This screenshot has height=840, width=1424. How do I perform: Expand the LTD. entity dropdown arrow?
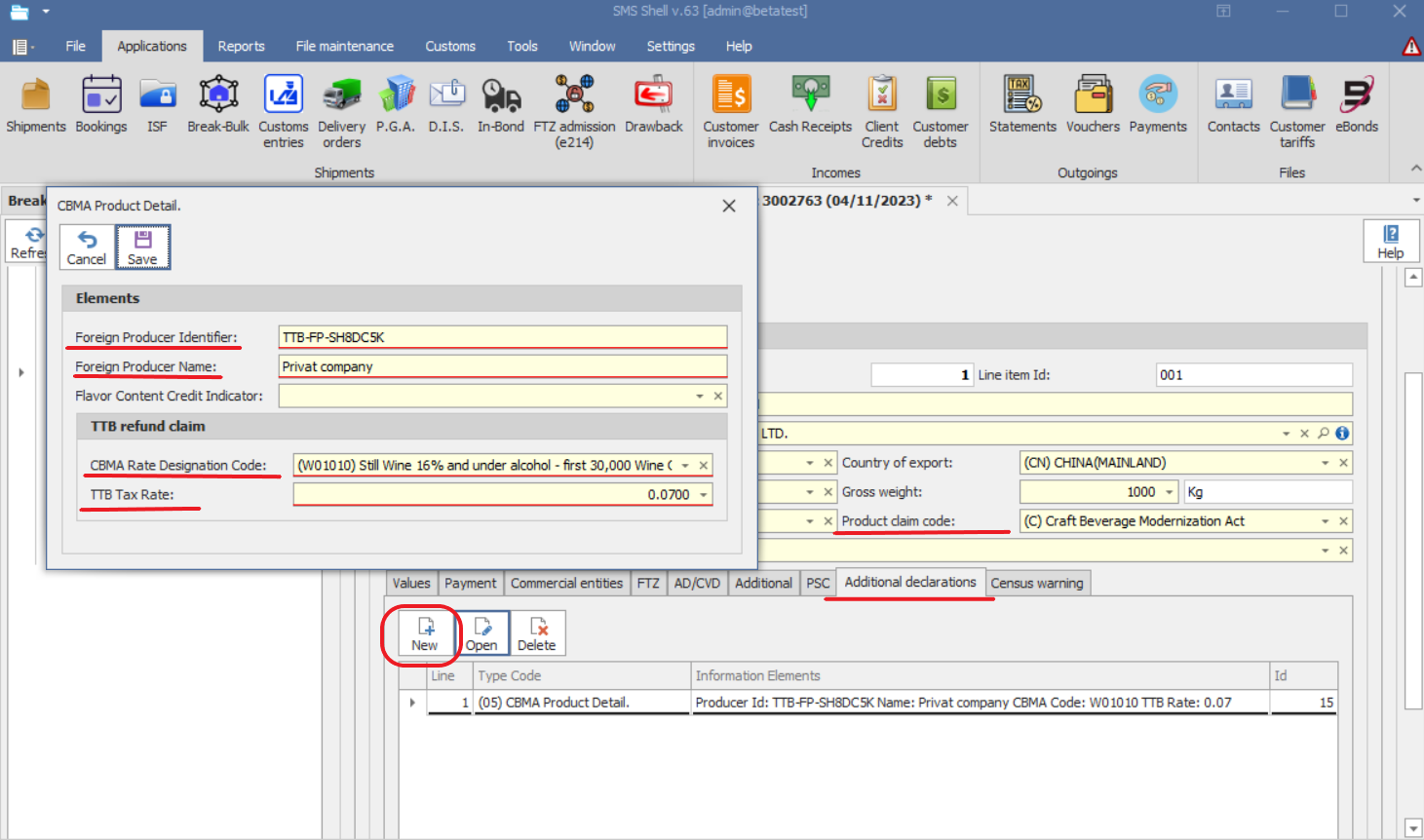point(1287,434)
